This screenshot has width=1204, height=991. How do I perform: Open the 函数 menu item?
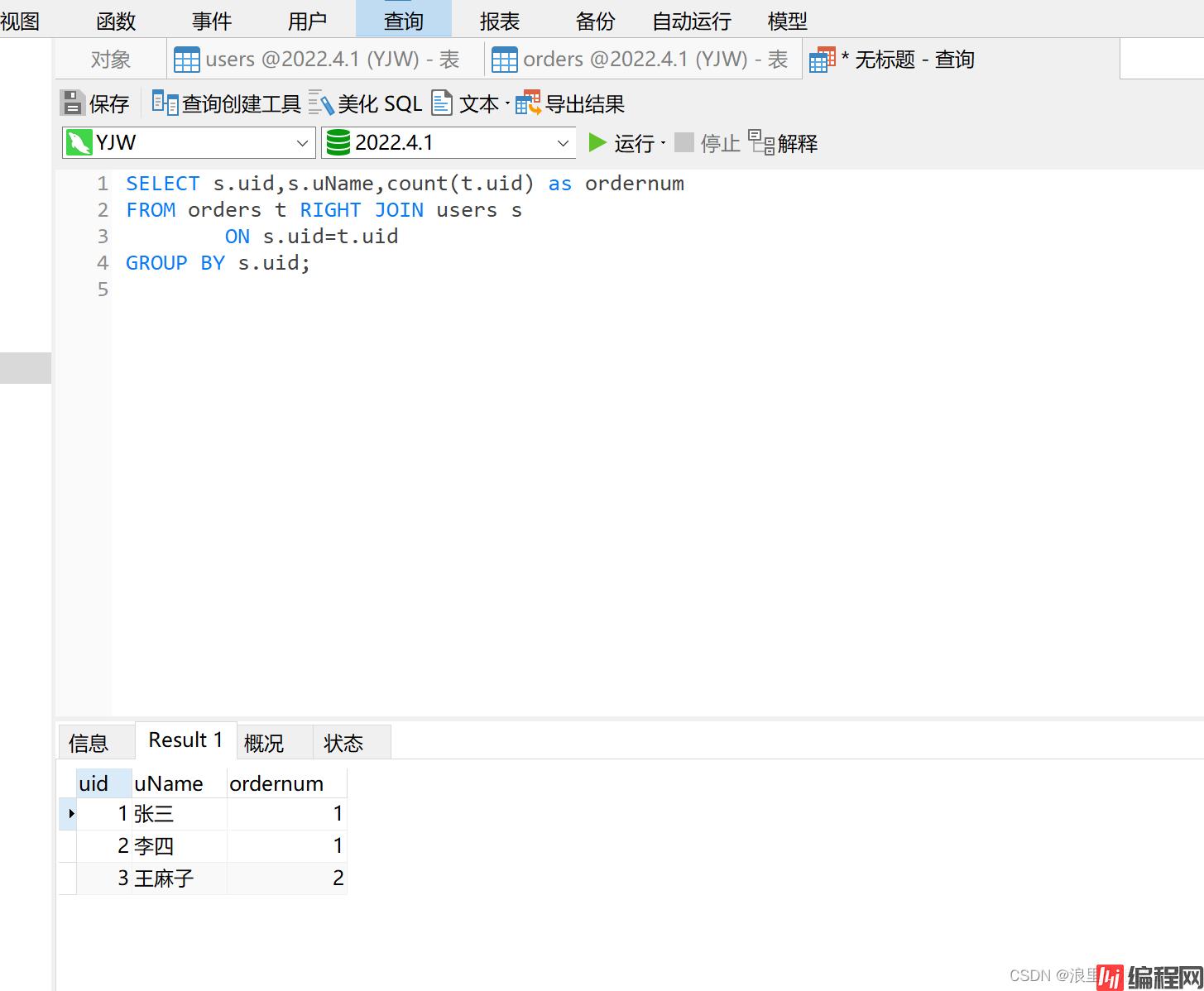point(116,22)
